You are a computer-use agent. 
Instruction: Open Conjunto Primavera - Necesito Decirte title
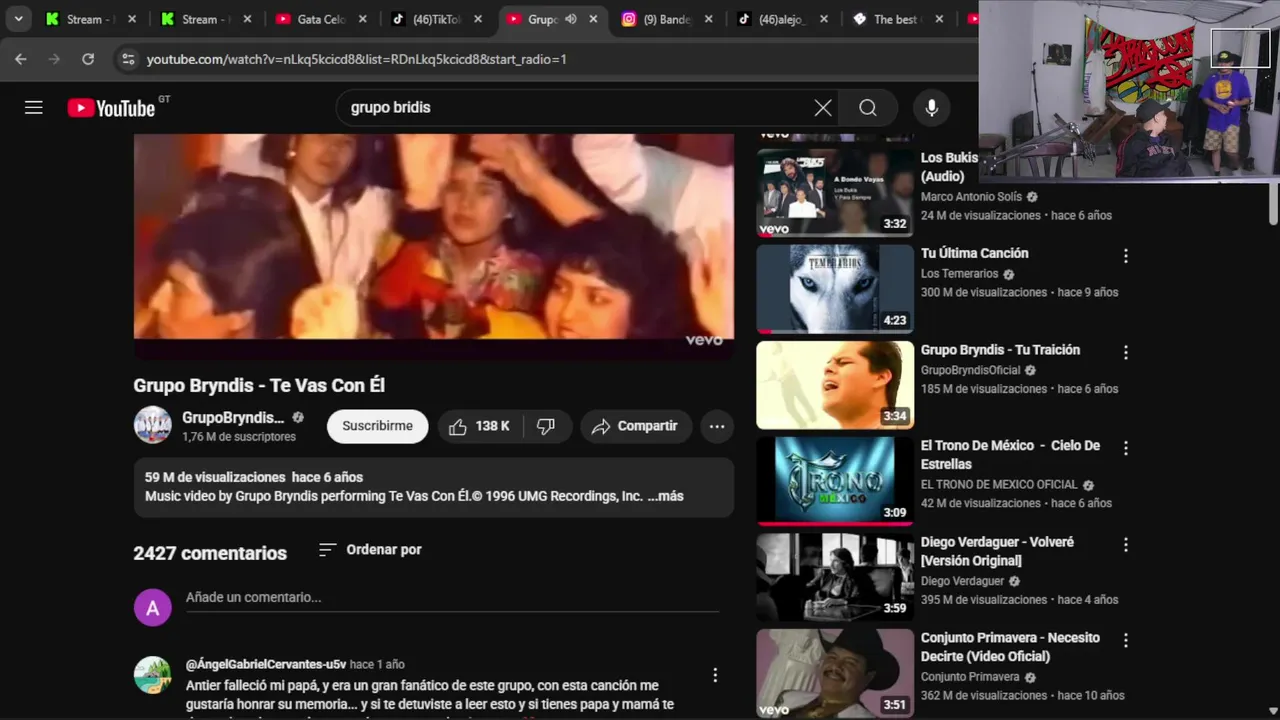(x=1010, y=647)
